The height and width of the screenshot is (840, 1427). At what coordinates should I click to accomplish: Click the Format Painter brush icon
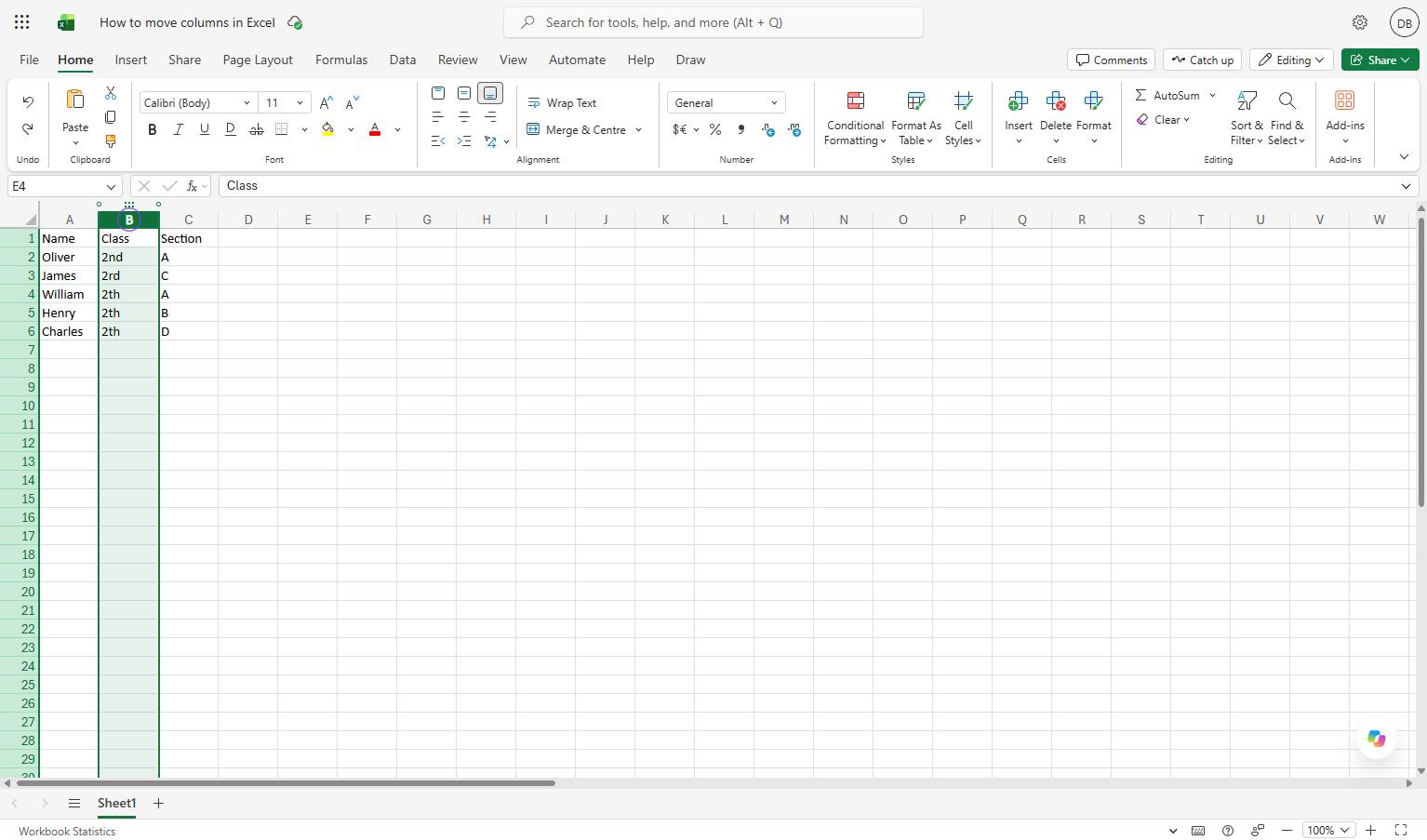coord(111,141)
